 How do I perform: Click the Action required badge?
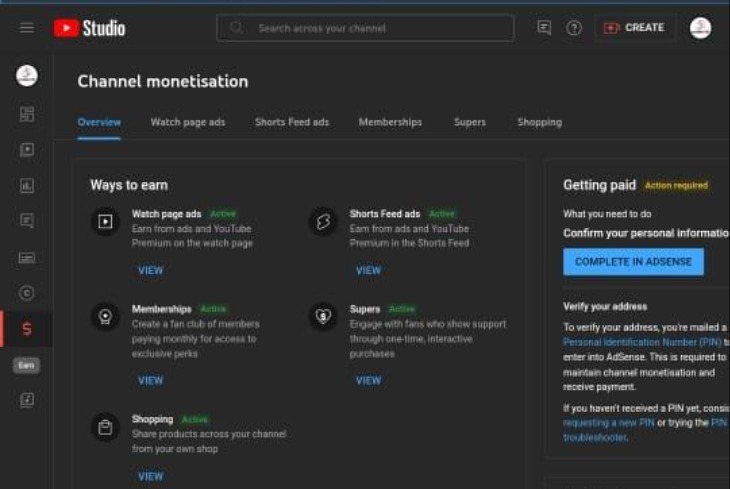676,185
